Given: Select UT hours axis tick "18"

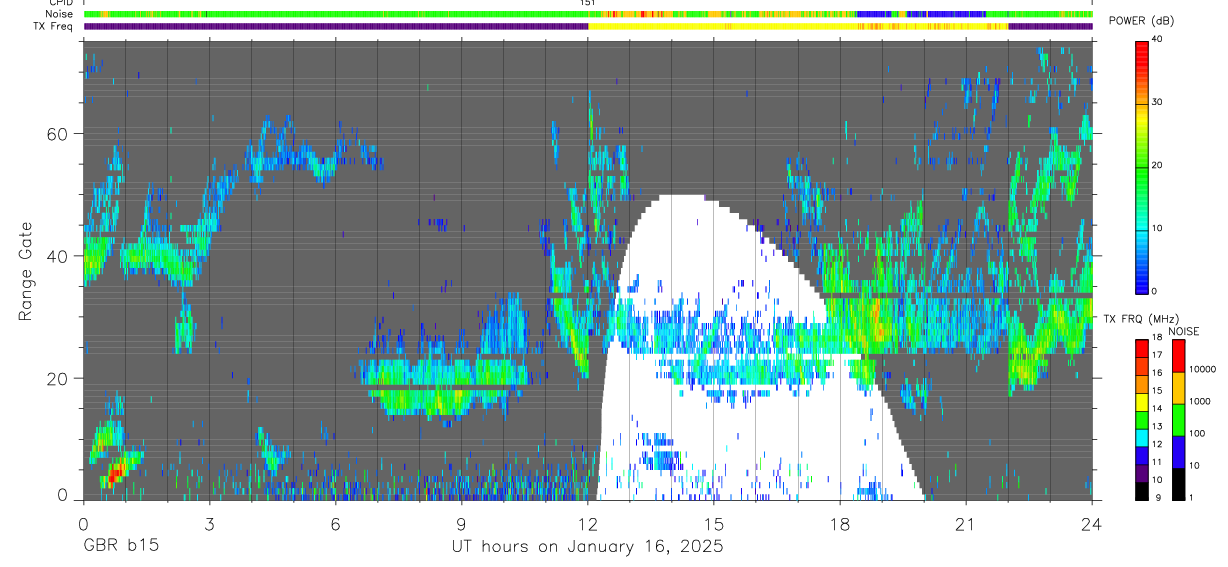Looking at the screenshot, I should coord(840,524).
